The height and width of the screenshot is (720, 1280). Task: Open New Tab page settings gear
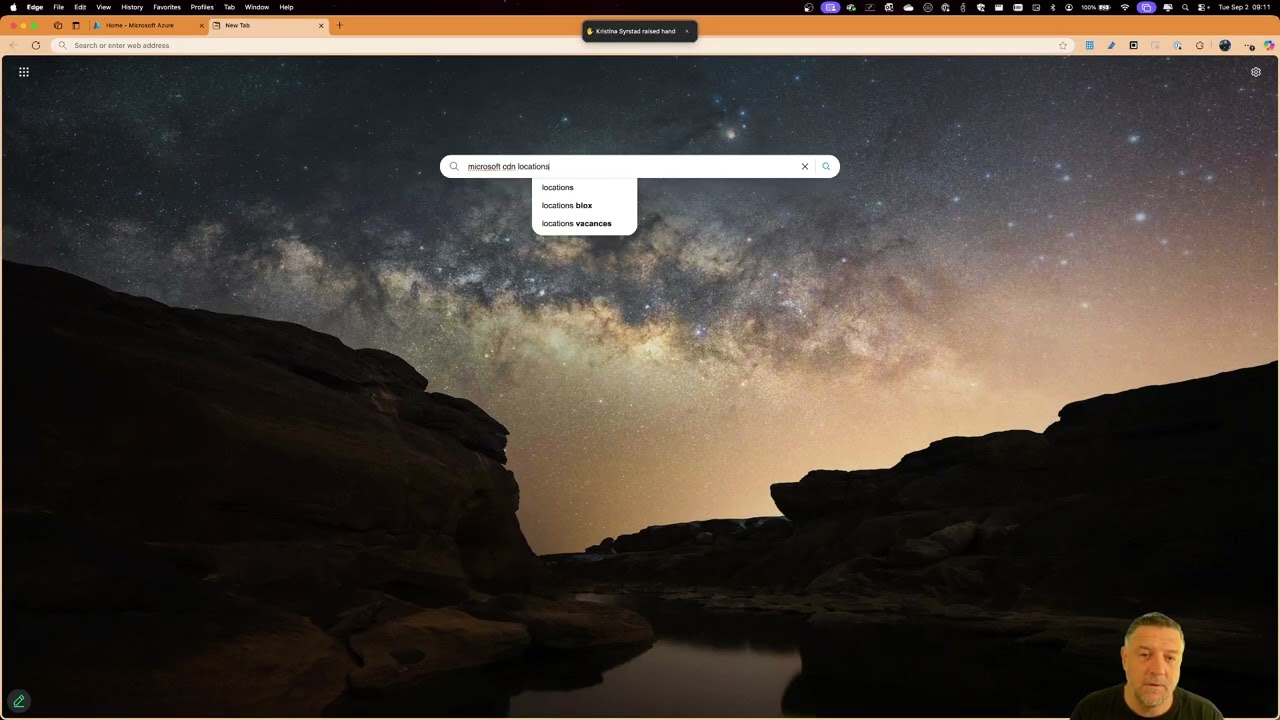click(x=1256, y=72)
